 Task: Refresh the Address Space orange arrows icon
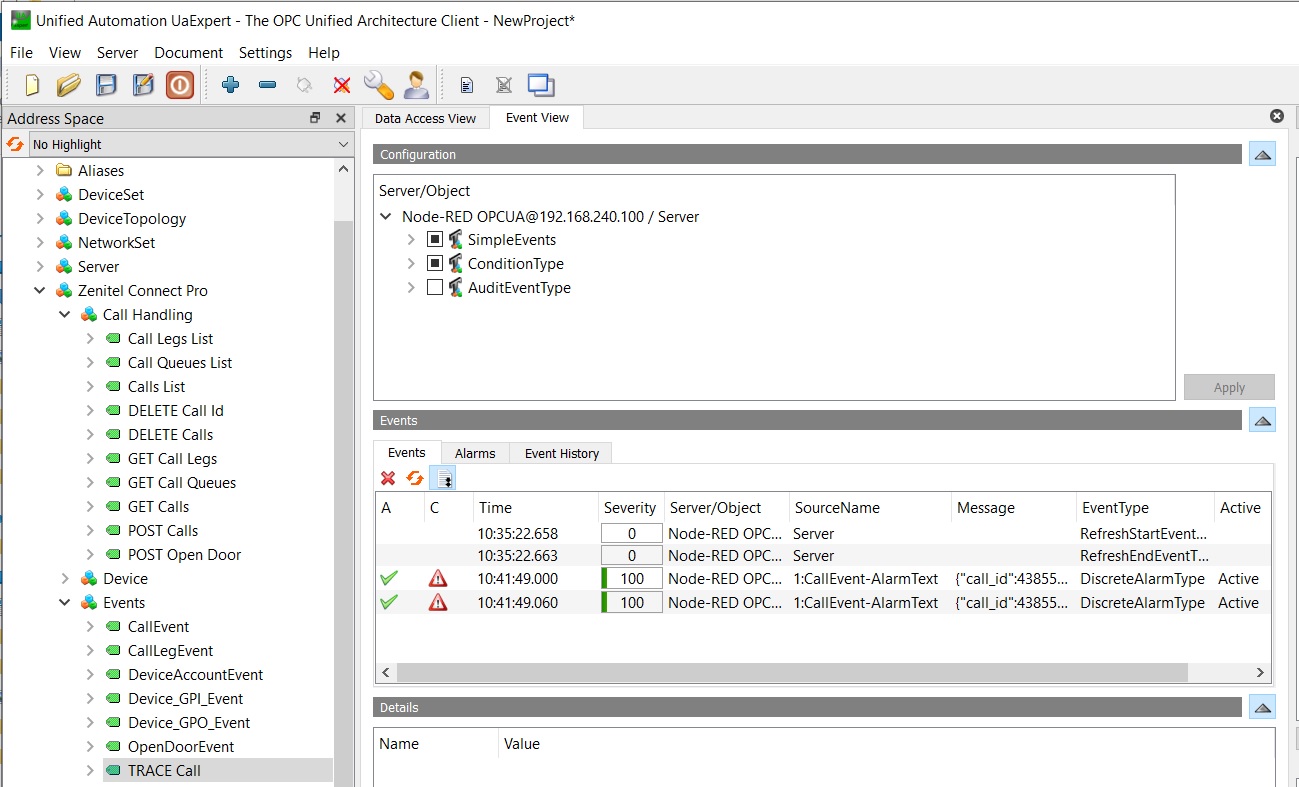click(x=15, y=144)
